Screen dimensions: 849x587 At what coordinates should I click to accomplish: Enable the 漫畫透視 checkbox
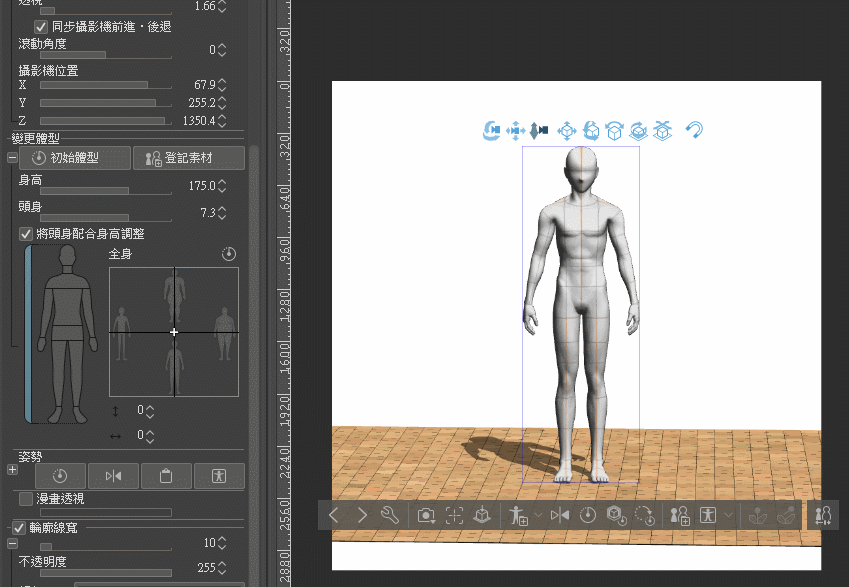26,498
